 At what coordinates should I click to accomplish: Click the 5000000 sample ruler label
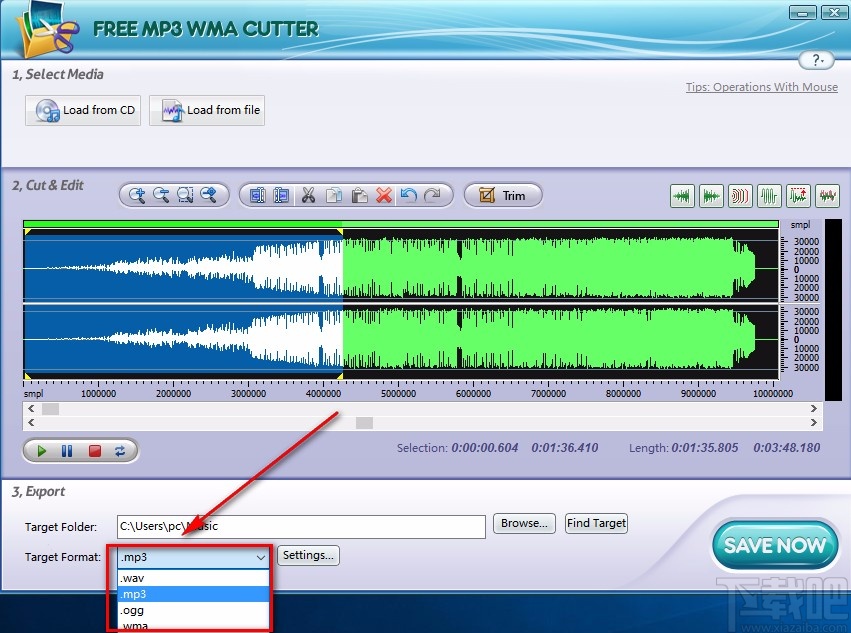point(399,394)
